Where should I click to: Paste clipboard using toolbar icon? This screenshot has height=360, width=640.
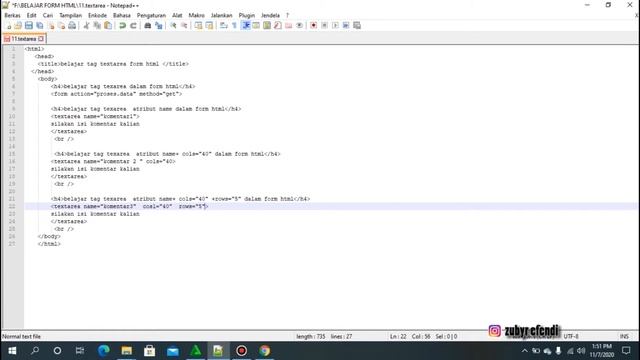(x=108, y=26)
